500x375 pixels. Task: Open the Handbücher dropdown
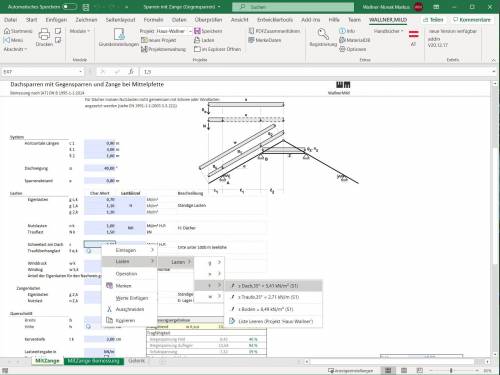(388, 31)
